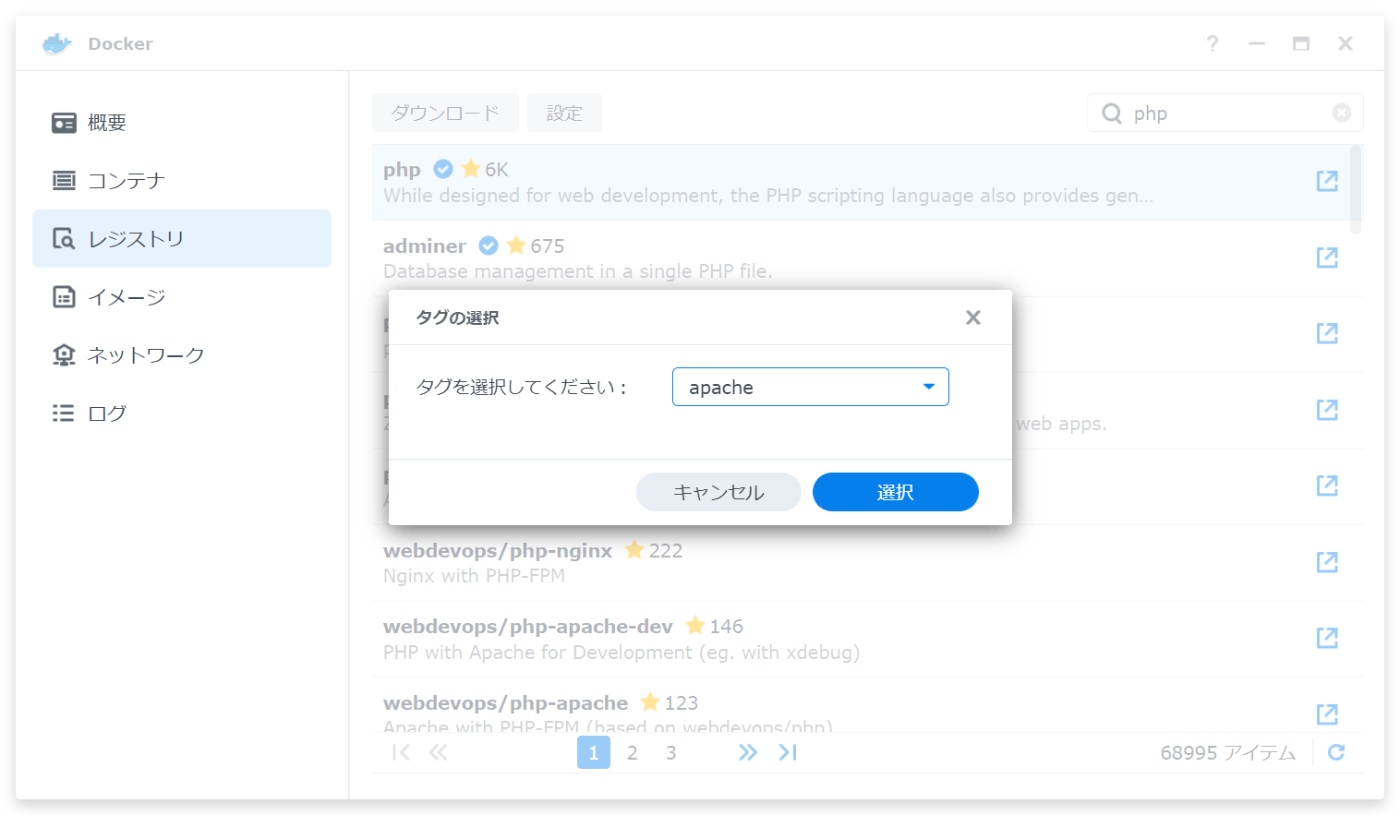Open the apache tag dropdown

[810, 387]
